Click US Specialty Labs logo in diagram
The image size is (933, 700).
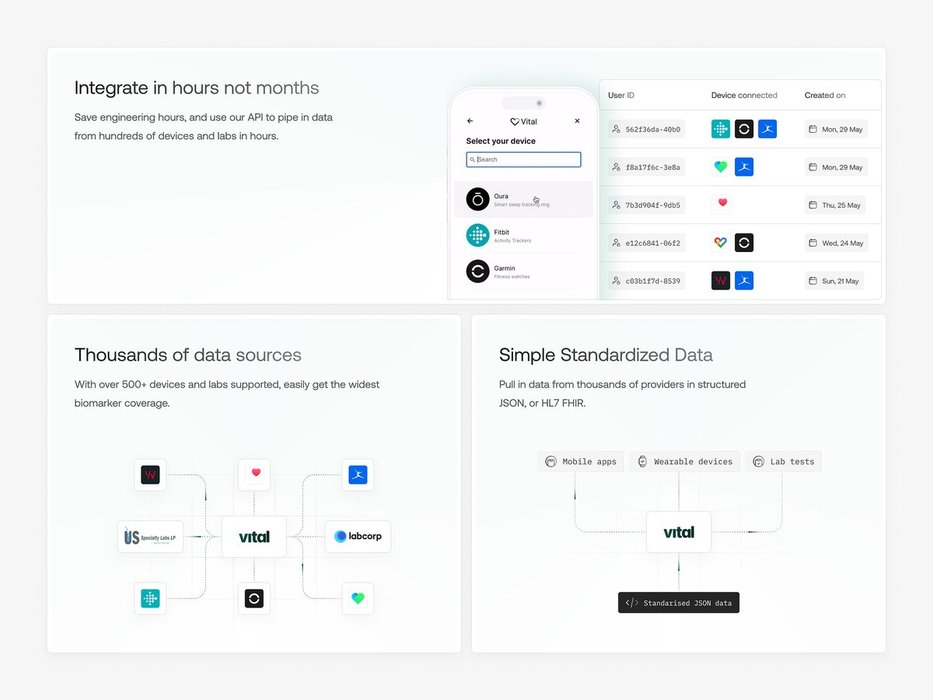point(150,537)
